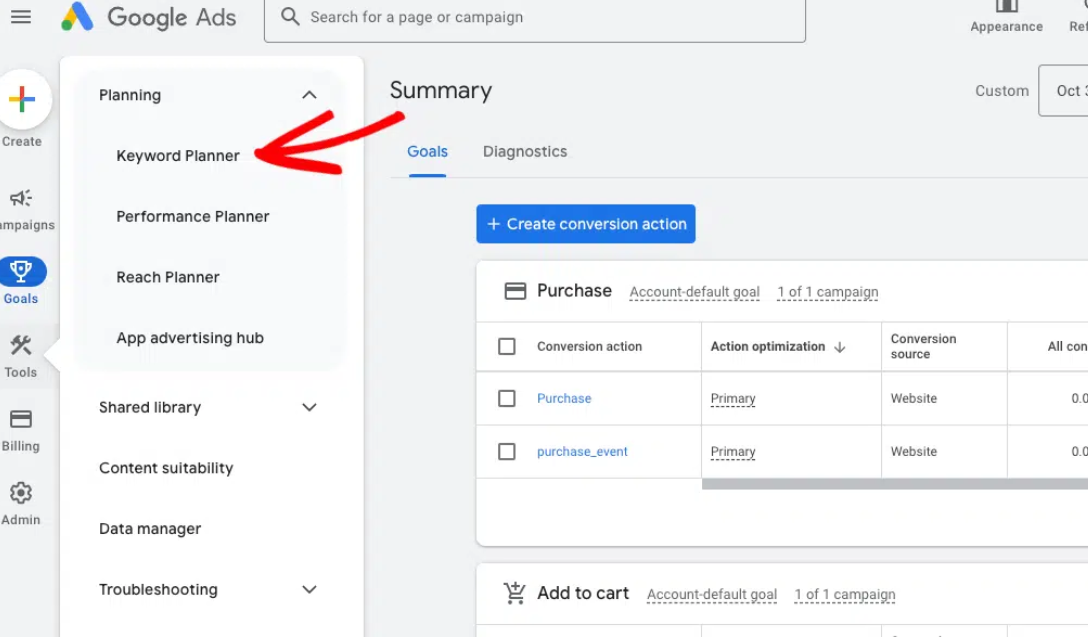Select the Goals trophy icon

(22, 271)
